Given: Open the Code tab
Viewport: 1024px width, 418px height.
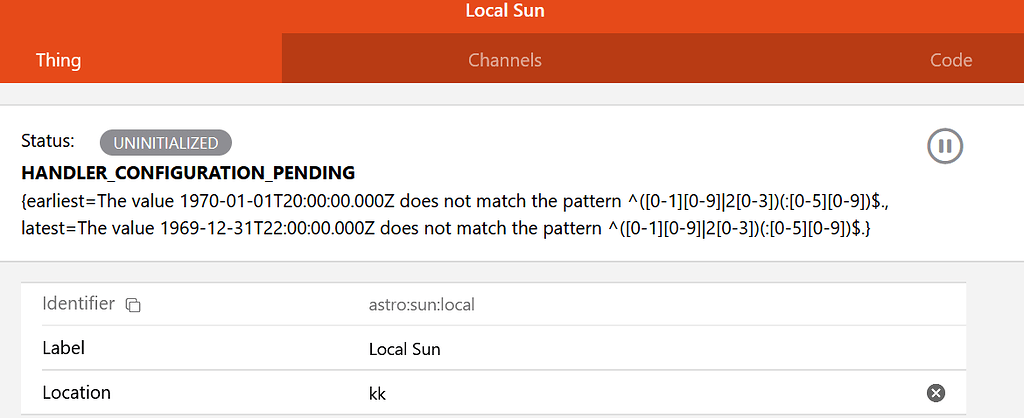Looking at the screenshot, I should point(950,60).
